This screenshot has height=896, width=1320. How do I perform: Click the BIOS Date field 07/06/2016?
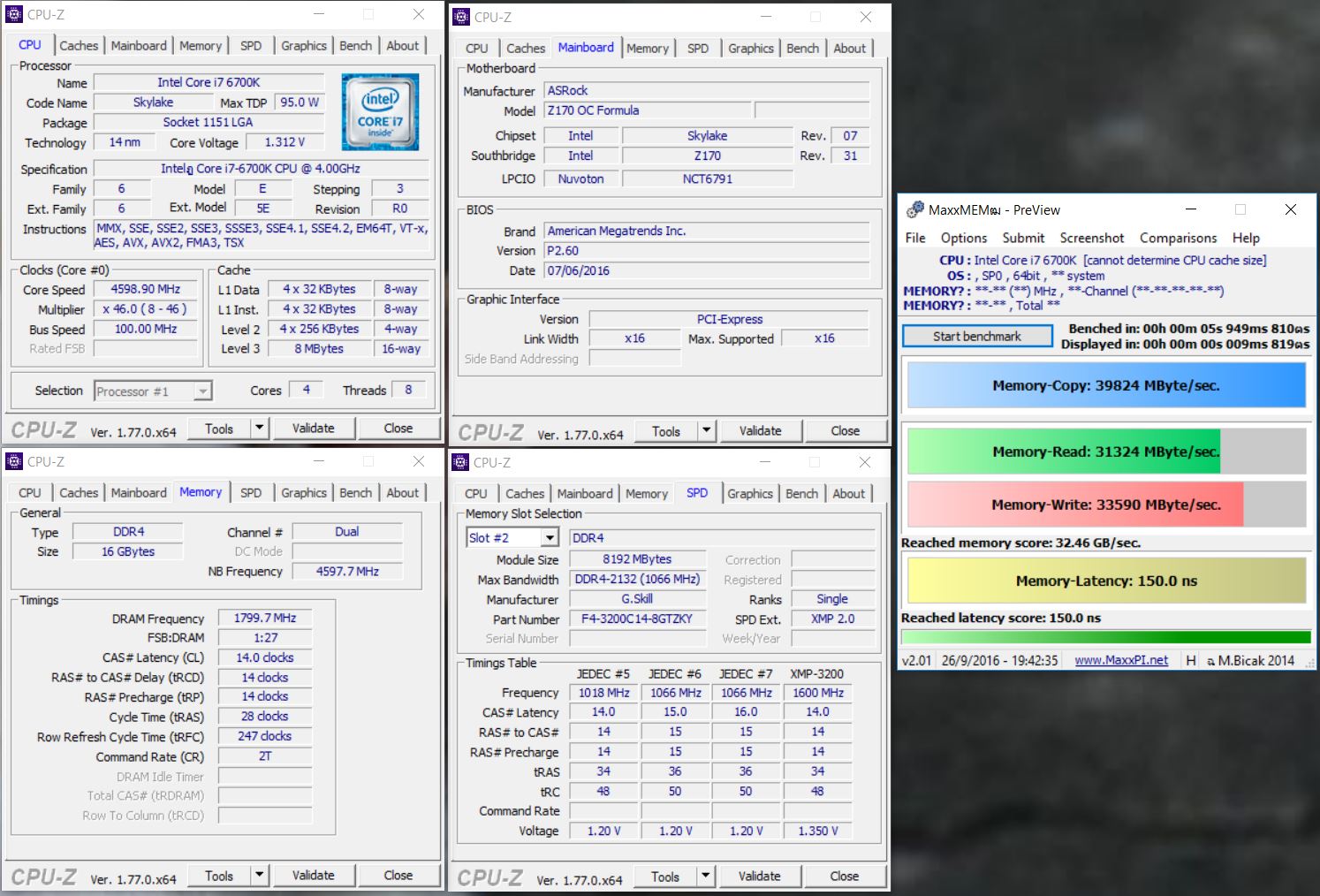[707, 270]
